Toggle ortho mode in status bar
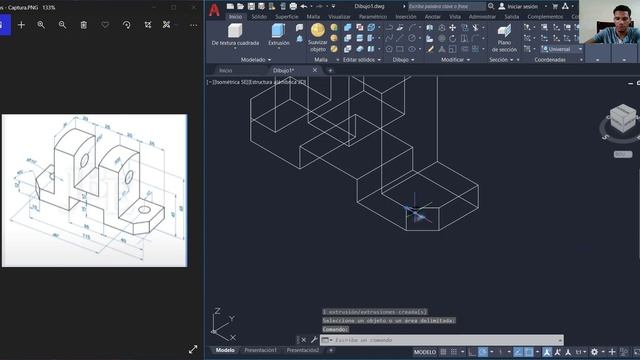The width and height of the screenshot is (640, 360). (472, 352)
